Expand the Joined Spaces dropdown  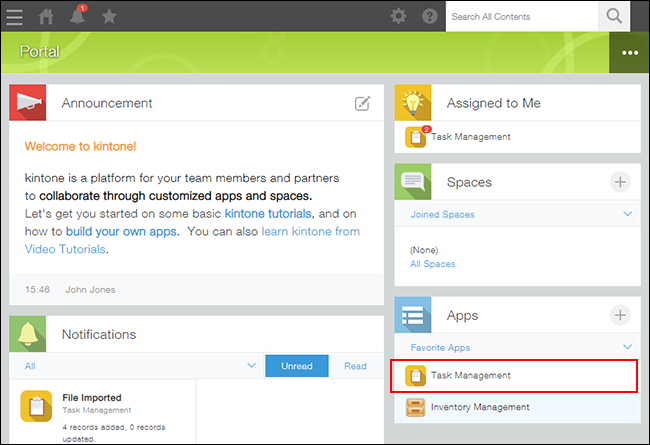coord(627,214)
